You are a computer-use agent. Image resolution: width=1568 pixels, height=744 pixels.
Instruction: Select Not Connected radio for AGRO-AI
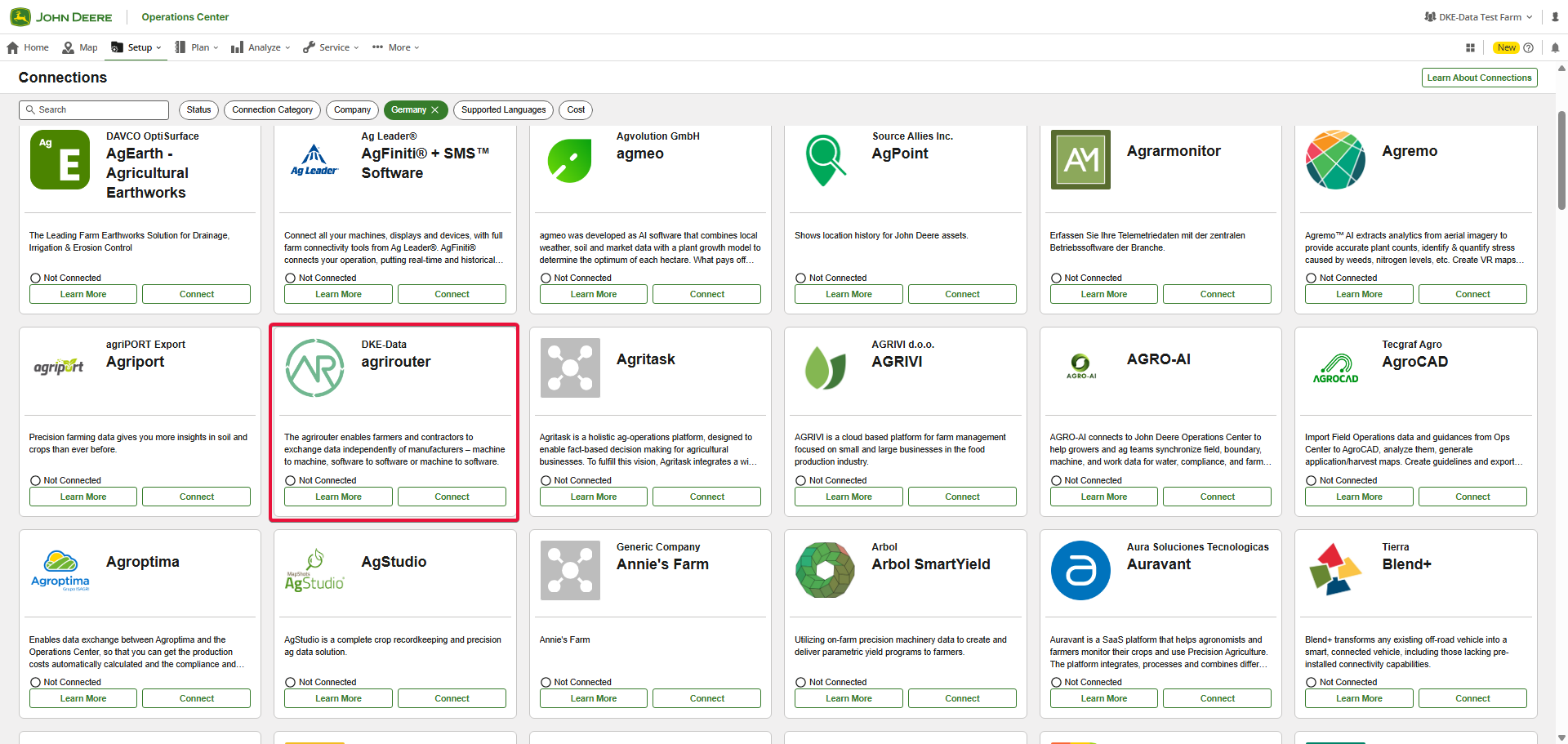(x=1056, y=481)
